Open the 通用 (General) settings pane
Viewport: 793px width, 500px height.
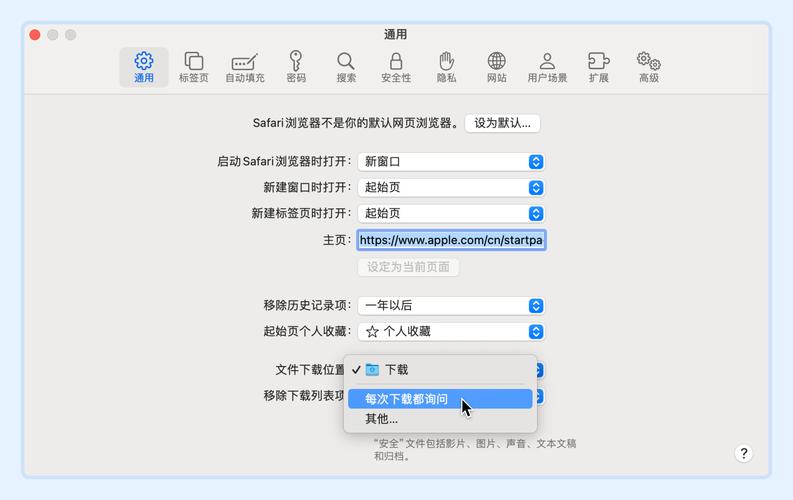[x=144, y=67]
